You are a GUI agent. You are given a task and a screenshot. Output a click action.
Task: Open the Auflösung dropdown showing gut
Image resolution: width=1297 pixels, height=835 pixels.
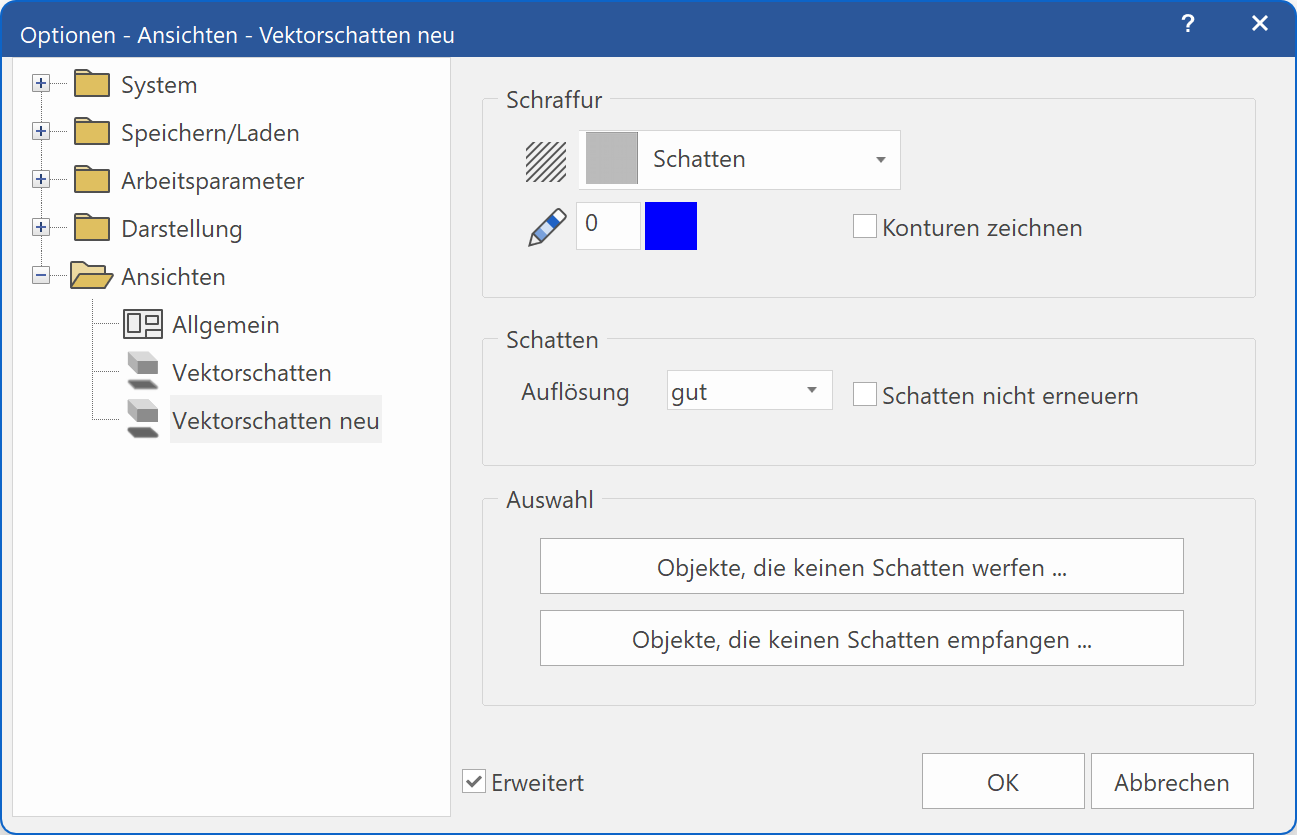(x=748, y=390)
